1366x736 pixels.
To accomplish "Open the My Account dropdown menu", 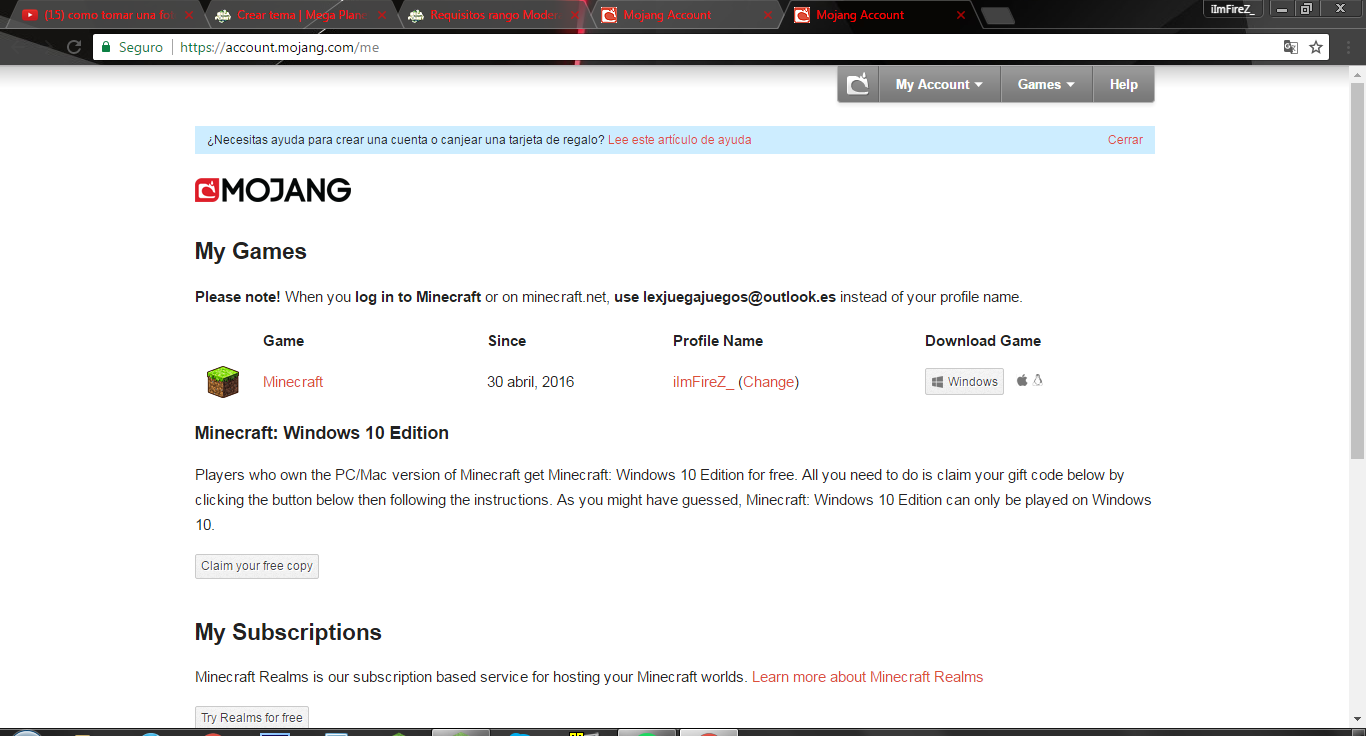I will pyautogui.click(x=939, y=84).
